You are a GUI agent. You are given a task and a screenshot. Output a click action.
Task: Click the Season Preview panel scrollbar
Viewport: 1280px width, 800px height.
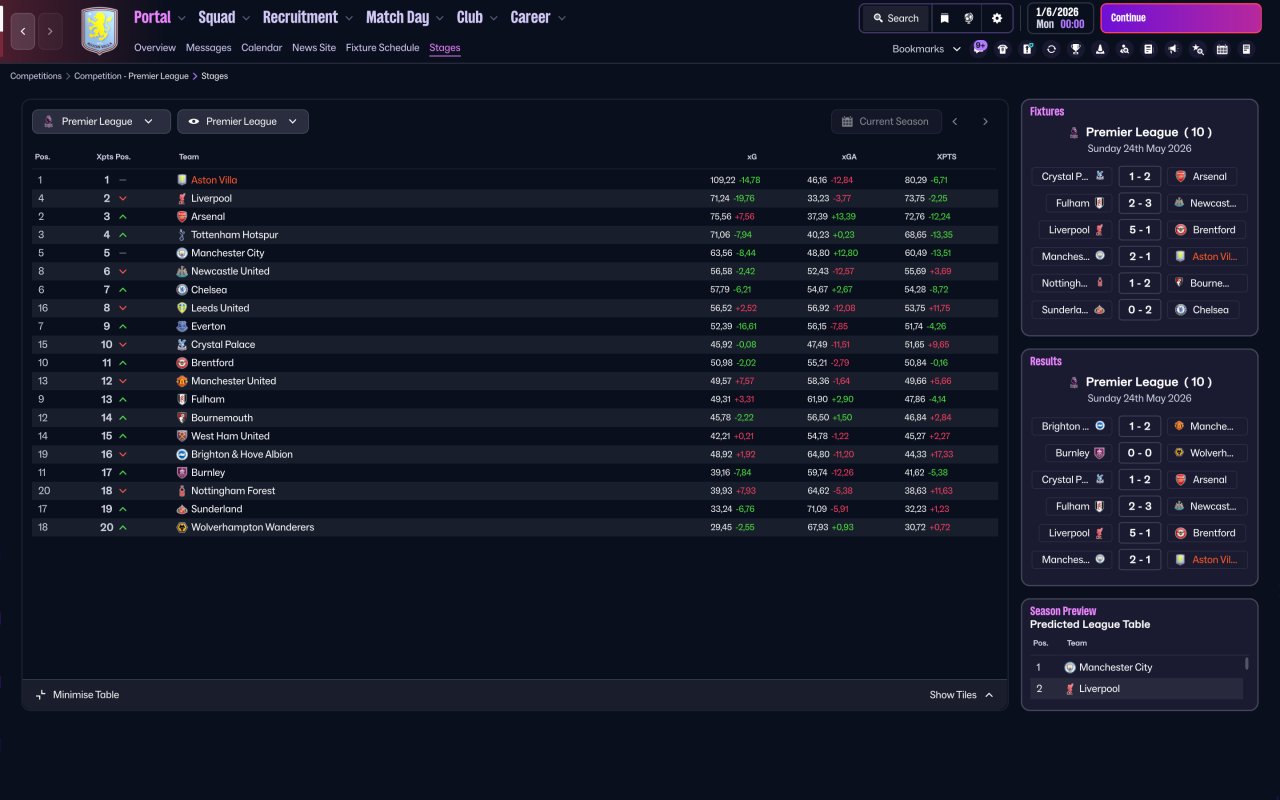click(1246, 663)
